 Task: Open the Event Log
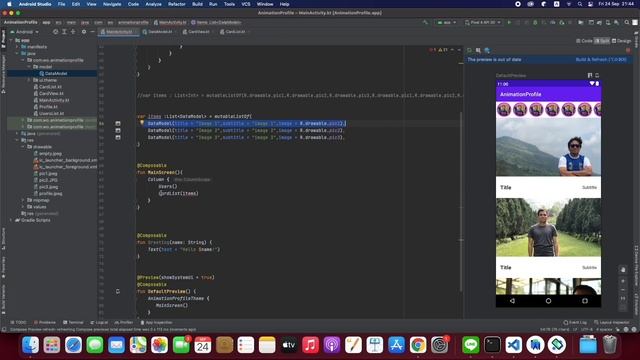tap(575, 322)
